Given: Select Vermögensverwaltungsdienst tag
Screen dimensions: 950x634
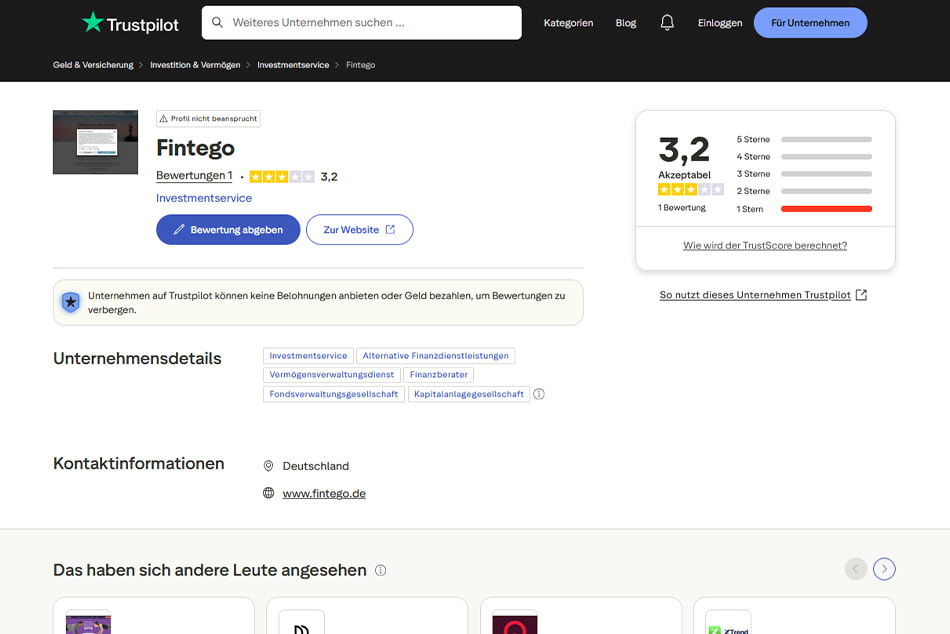Looking at the screenshot, I should 331,375.
